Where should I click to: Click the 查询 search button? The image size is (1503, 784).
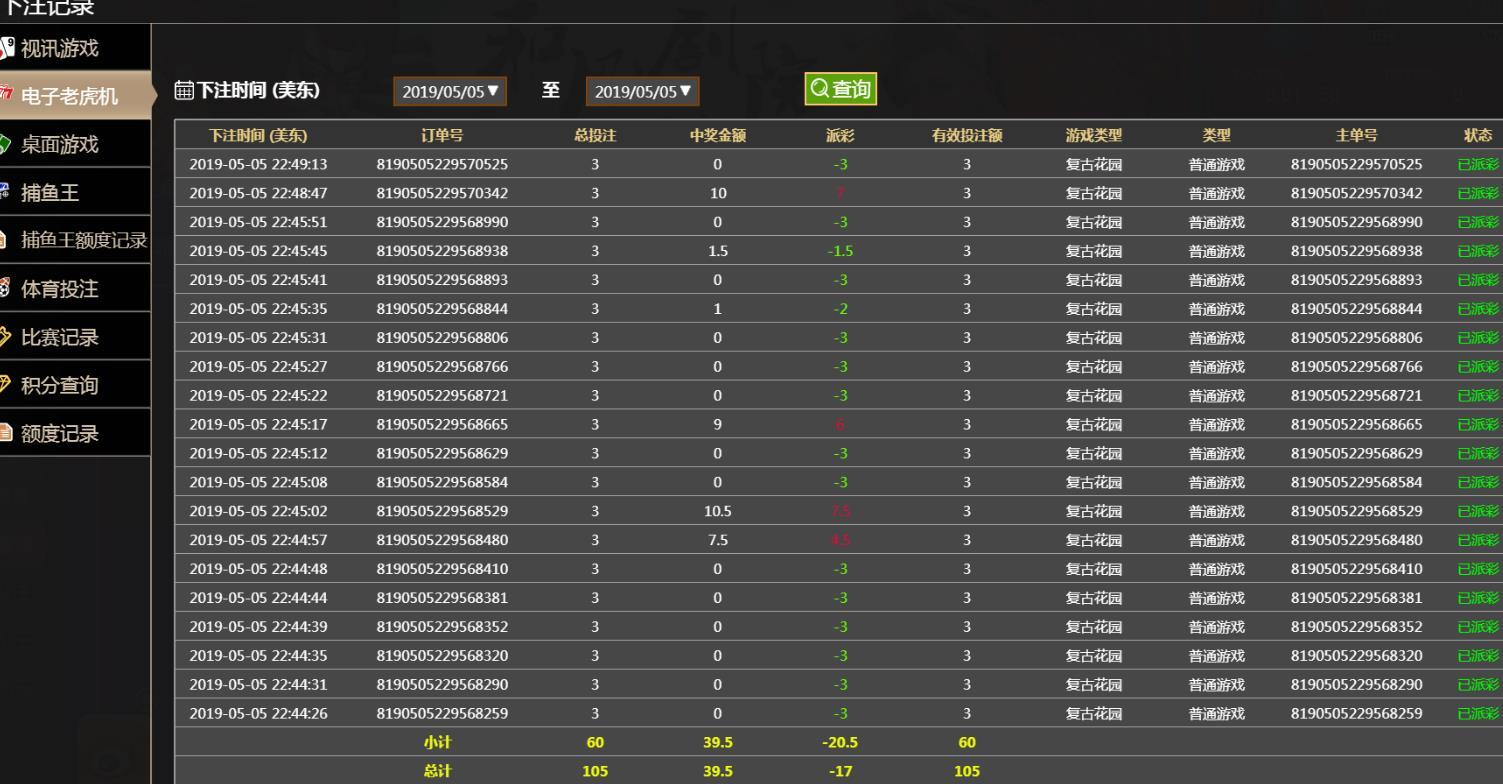[840, 89]
